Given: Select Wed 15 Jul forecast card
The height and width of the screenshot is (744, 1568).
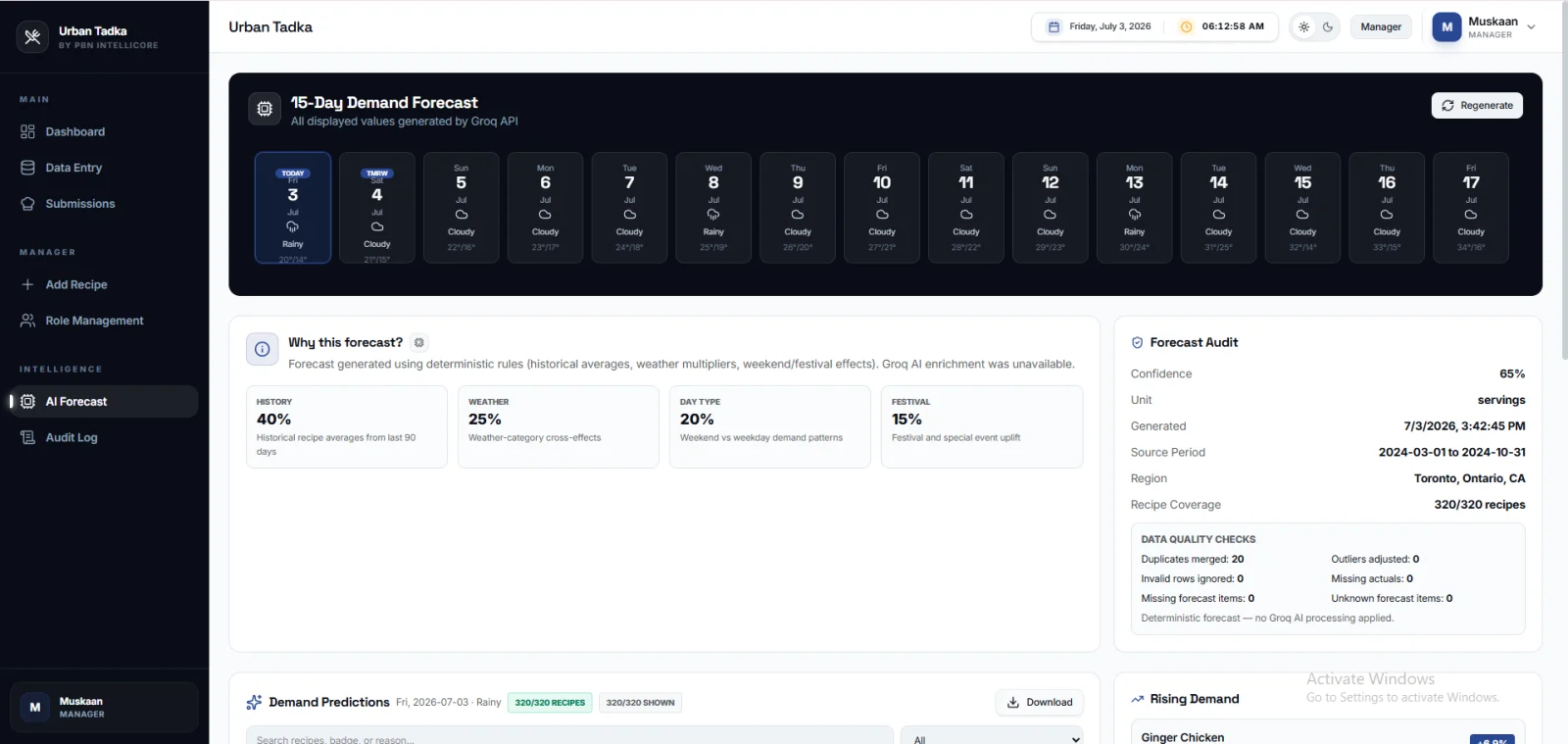Looking at the screenshot, I should tap(1302, 208).
